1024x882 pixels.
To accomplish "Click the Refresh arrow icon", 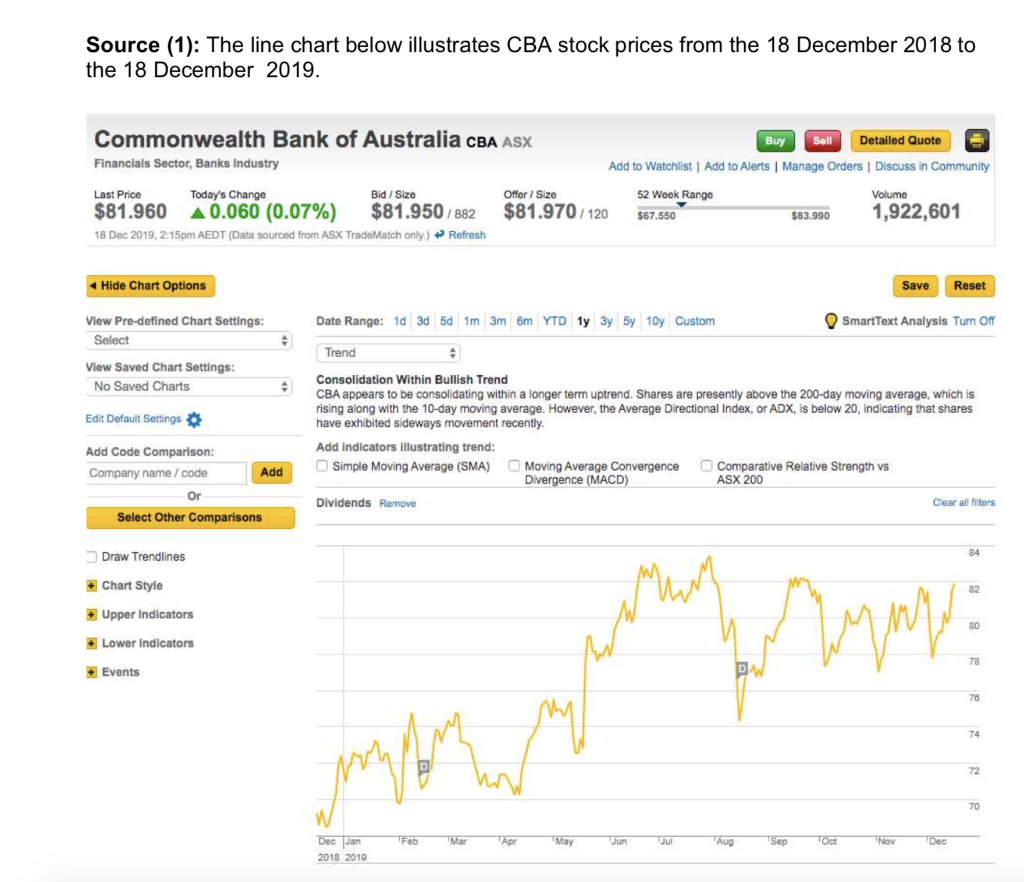I will pos(441,235).
